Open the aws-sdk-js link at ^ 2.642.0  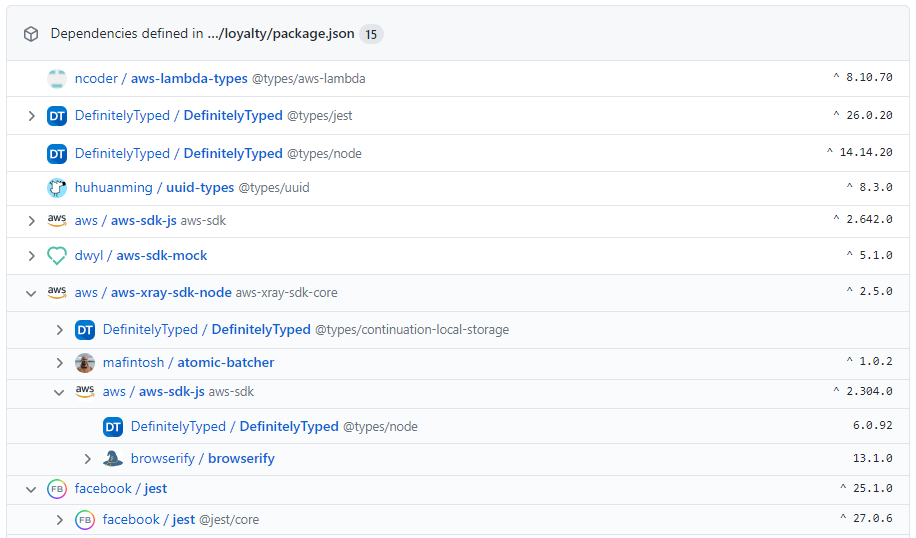click(144, 220)
